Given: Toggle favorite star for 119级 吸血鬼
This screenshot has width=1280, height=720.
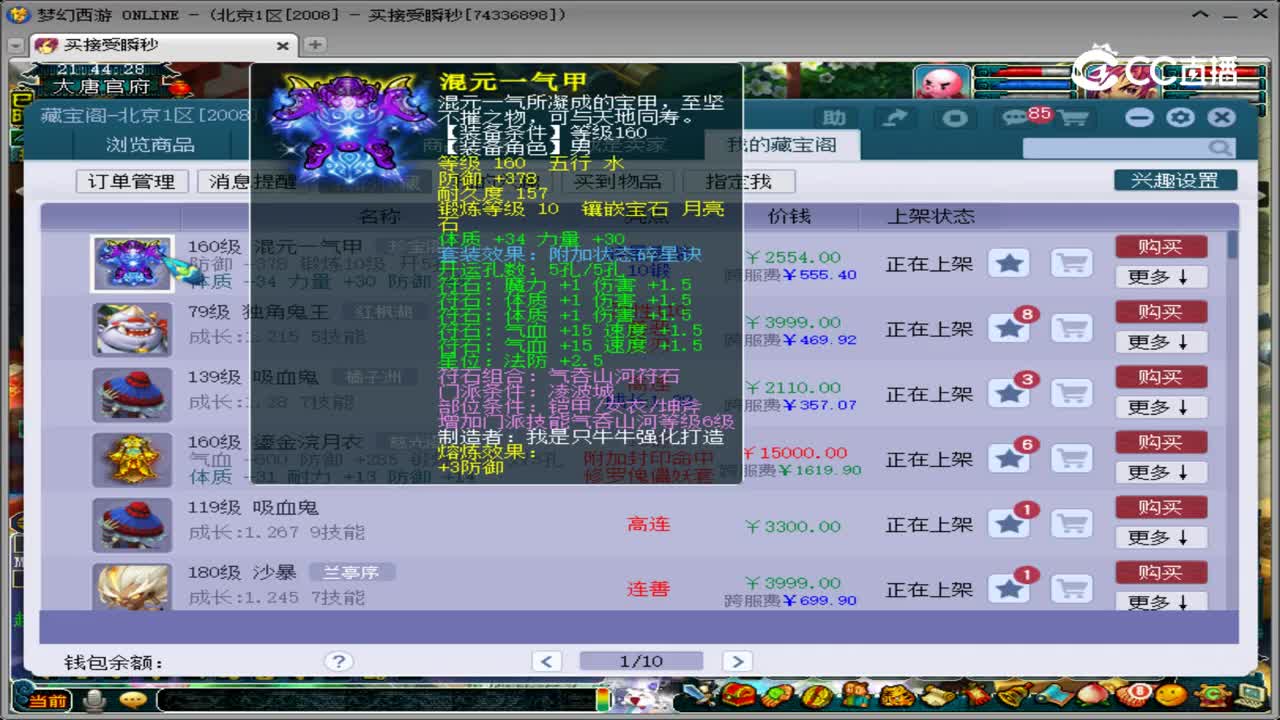Looking at the screenshot, I should pyautogui.click(x=1009, y=524).
